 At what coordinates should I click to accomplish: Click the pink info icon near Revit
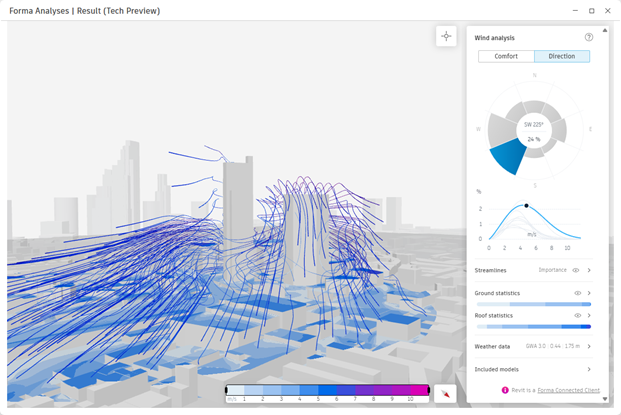[x=504, y=390]
